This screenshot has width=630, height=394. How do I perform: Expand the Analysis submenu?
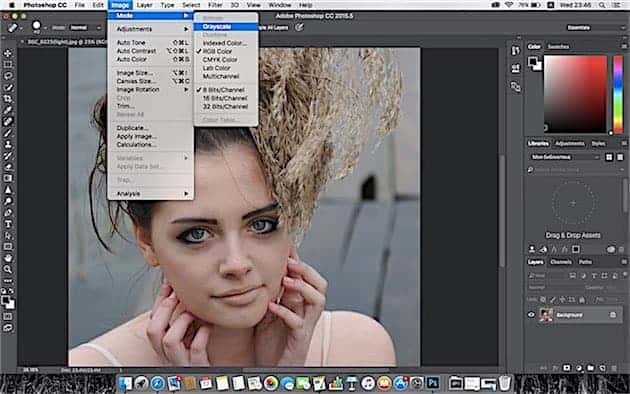[x=151, y=194]
